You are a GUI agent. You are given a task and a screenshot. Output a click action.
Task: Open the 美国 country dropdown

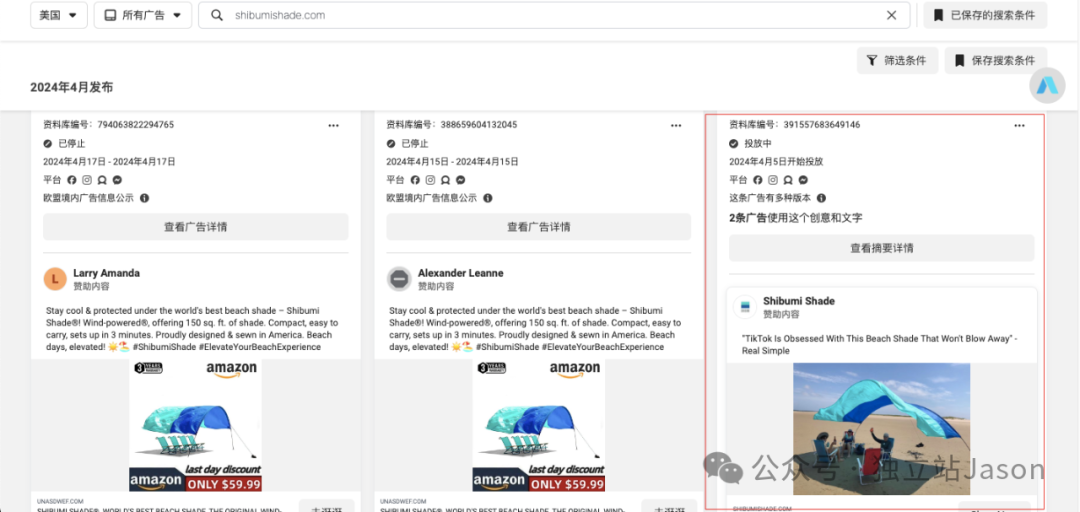pos(59,15)
